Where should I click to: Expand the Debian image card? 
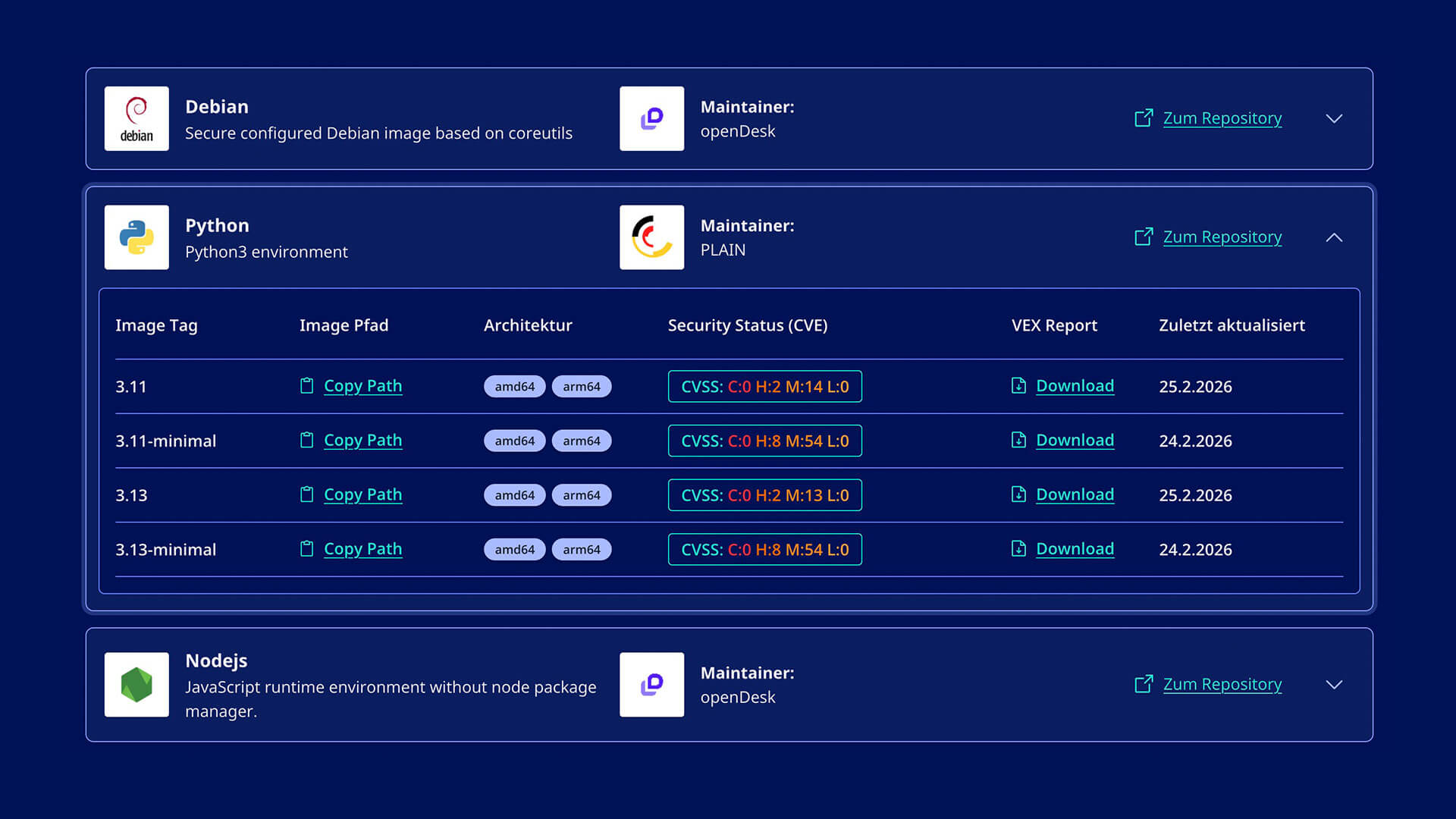[x=1334, y=119]
